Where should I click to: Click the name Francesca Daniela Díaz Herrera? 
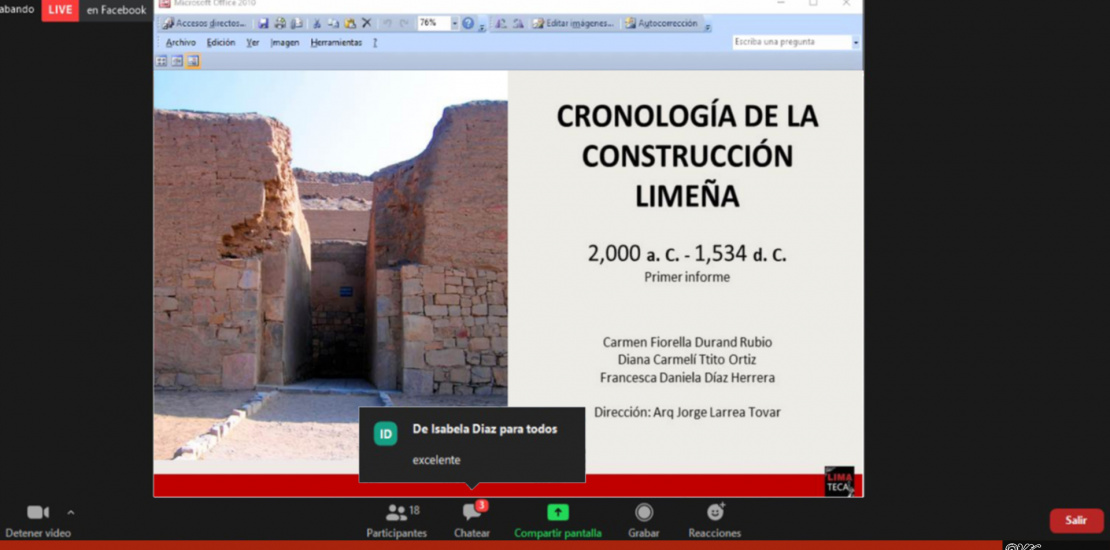687,378
